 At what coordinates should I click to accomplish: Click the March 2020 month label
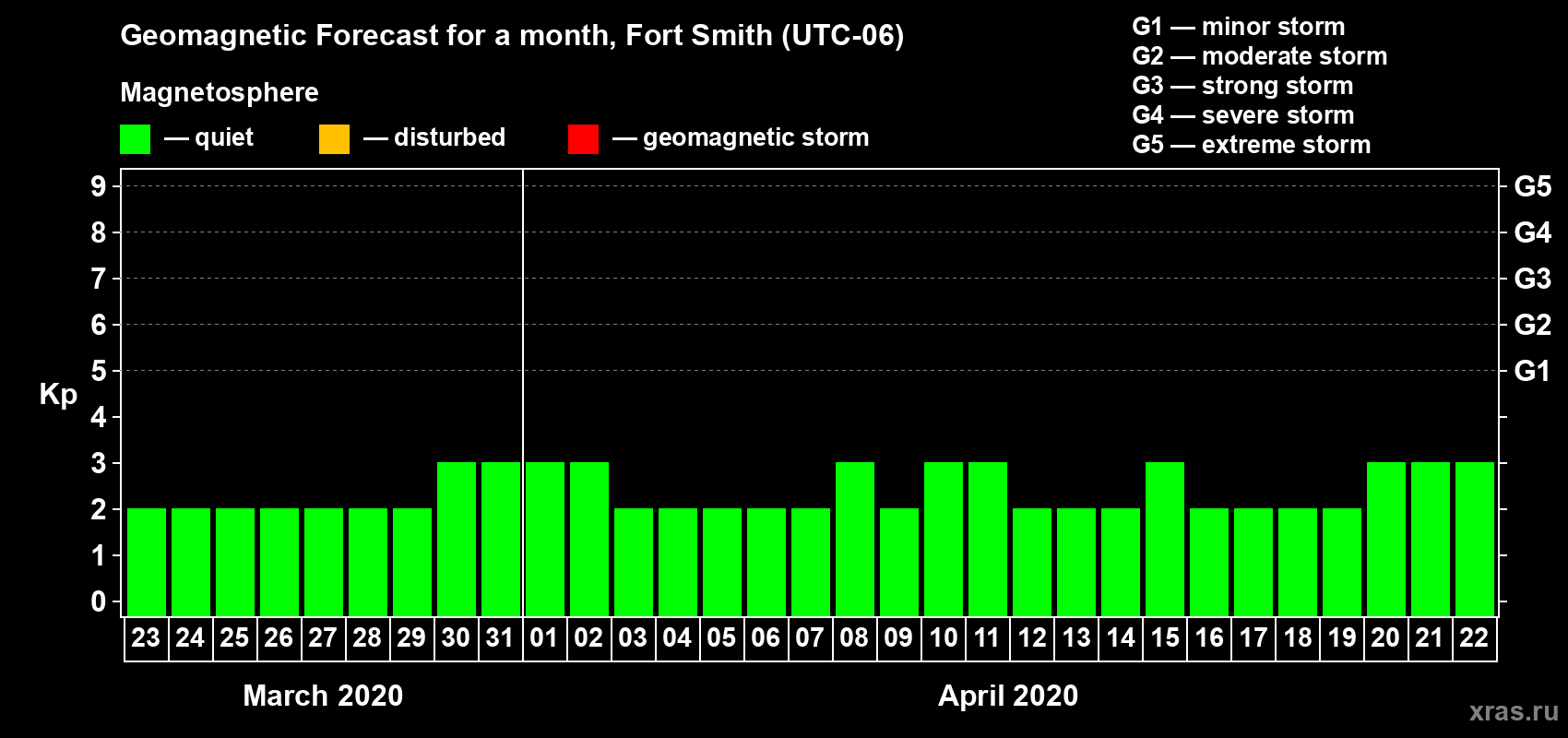[323, 696]
